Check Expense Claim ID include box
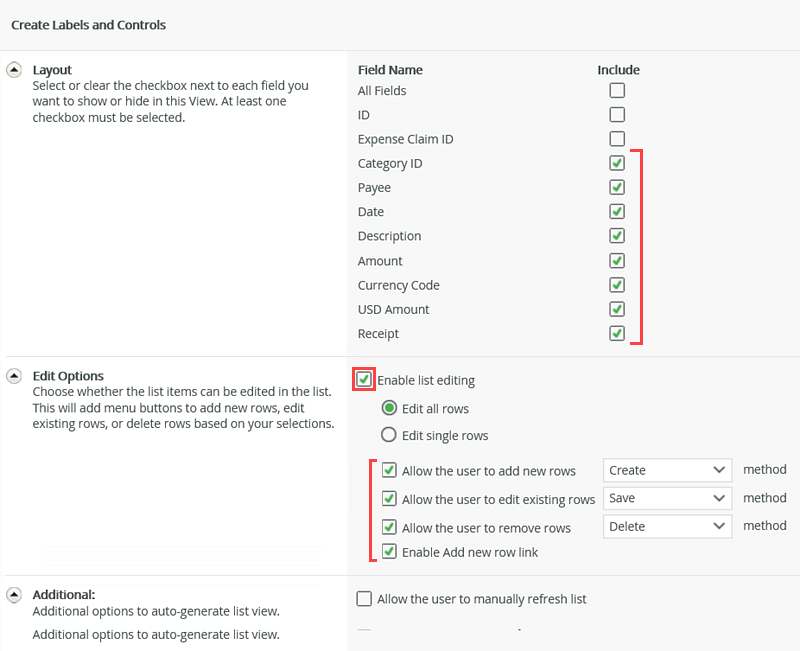This screenshot has height=651, width=800. tap(617, 138)
